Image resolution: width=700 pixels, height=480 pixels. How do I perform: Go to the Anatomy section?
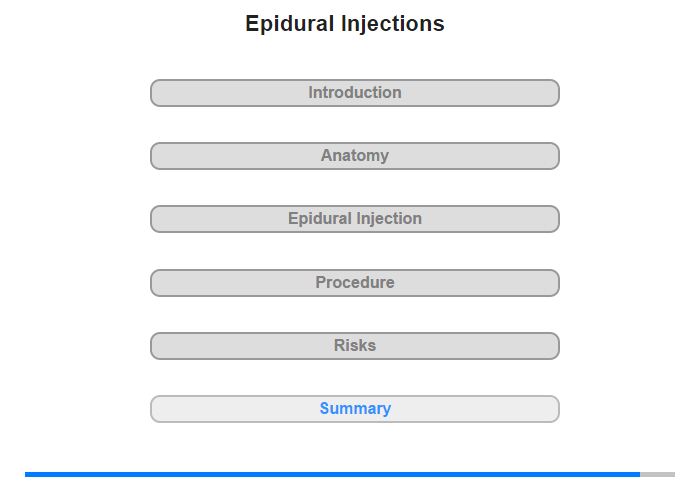355,156
